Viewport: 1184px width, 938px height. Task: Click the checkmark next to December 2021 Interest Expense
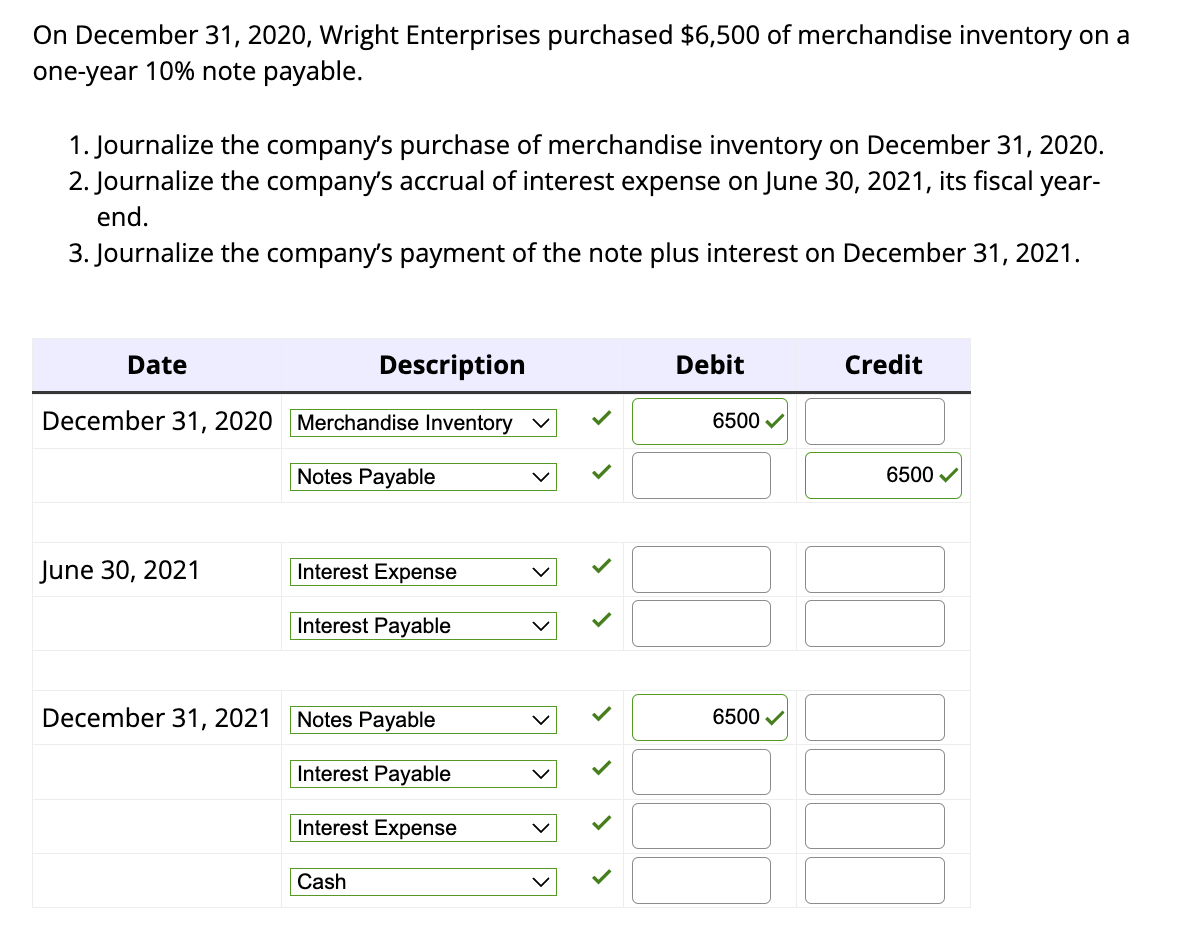tap(600, 824)
